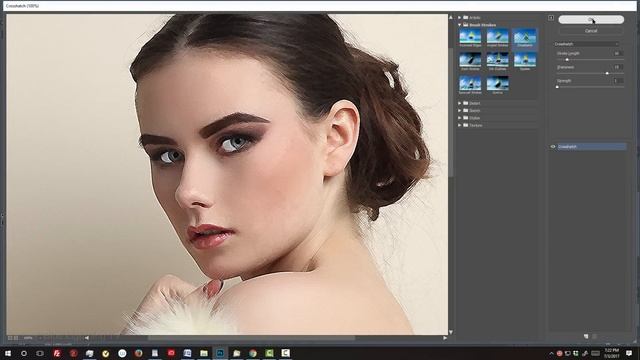Image resolution: width=640 pixels, height=360 pixels.
Task: Adjust the Sharpness slider
Action: pos(607,73)
